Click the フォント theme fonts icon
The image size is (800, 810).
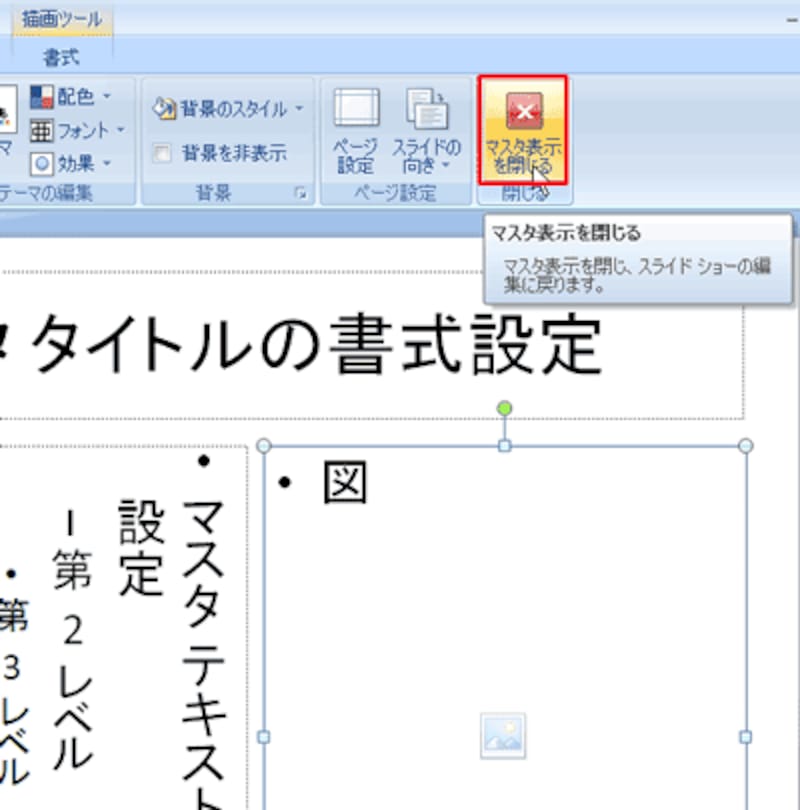[42, 130]
